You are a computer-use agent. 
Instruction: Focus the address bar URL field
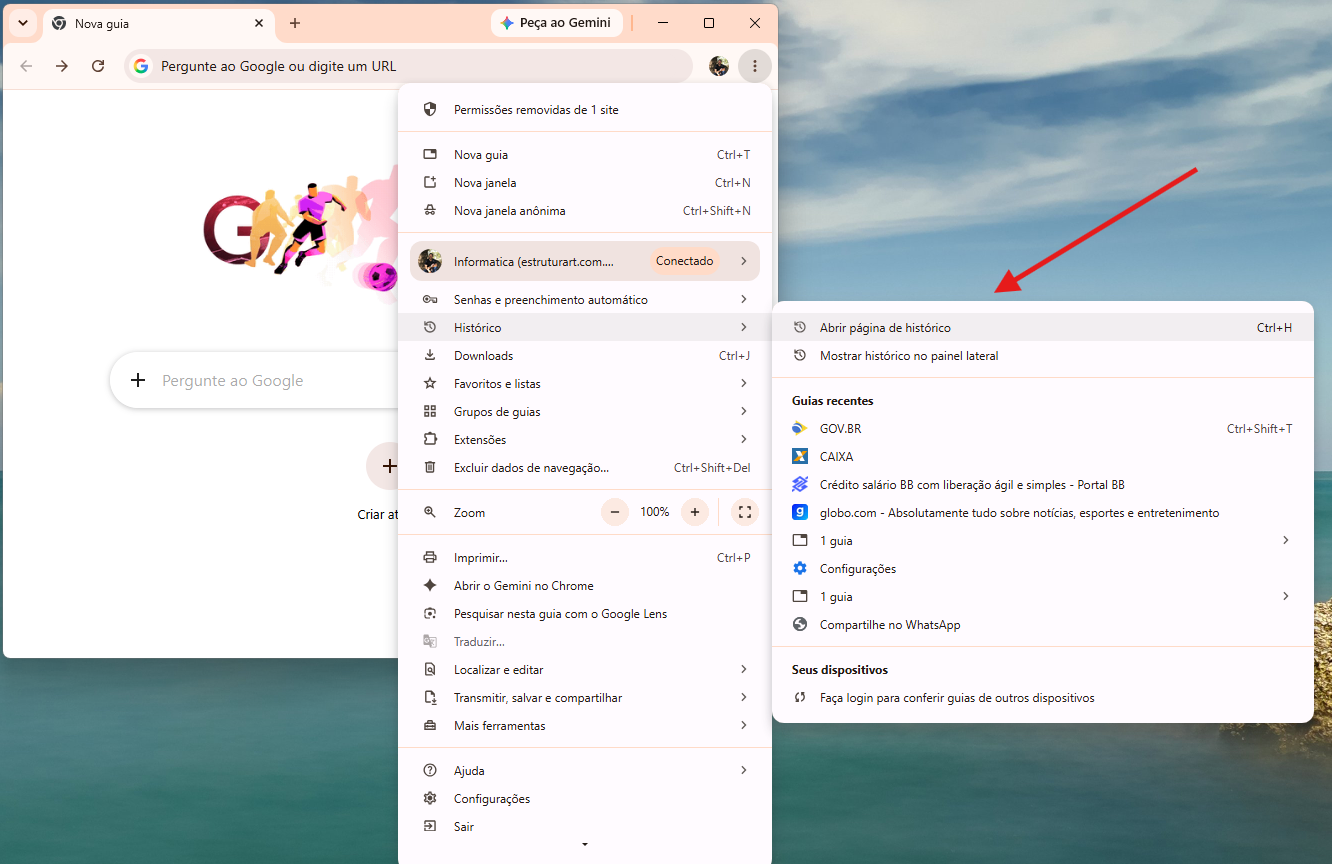coord(408,66)
